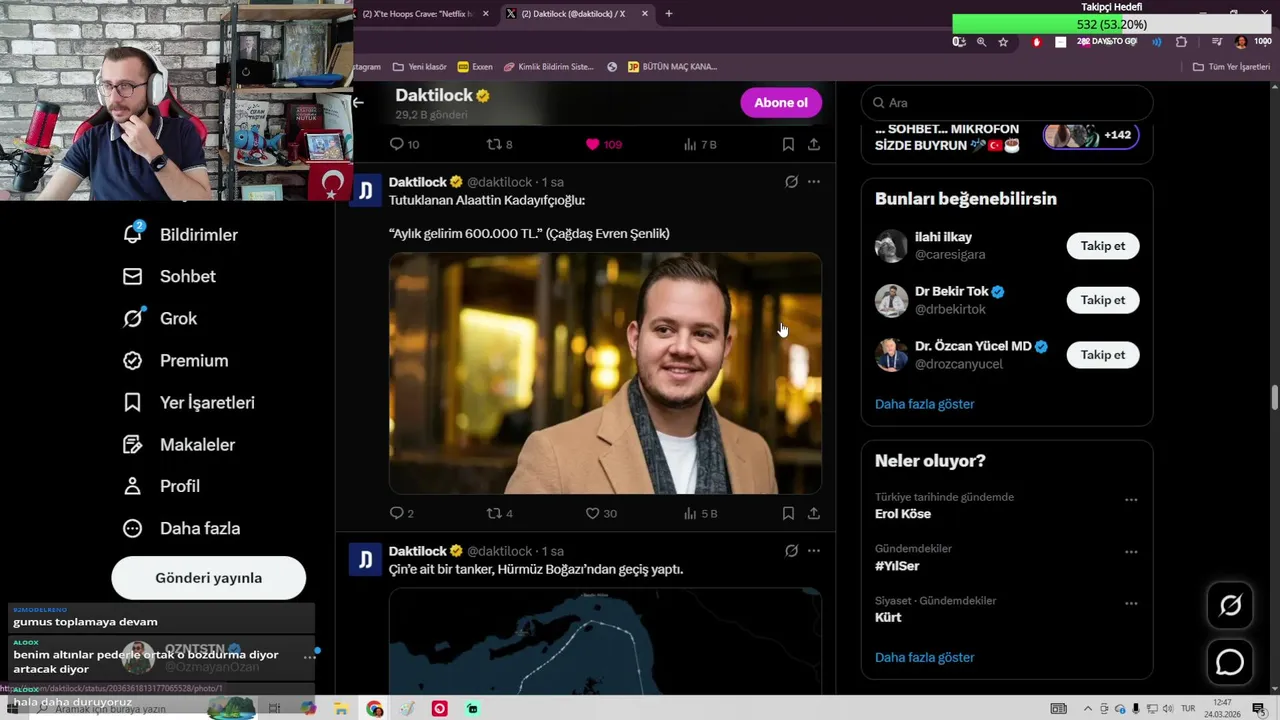Viewport: 1280px width, 720px height.
Task: Open Grok action on Çin tanker post
Action: pos(791,551)
